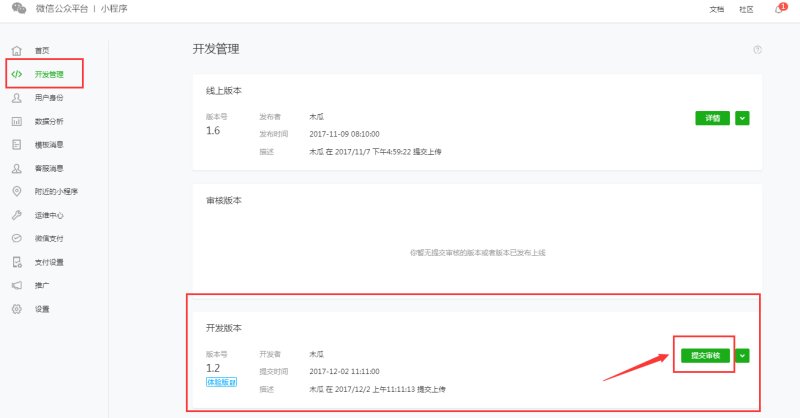Click the 运维中心 wrench icon
This screenshot has width=800, height=418.
coord(17,215)
